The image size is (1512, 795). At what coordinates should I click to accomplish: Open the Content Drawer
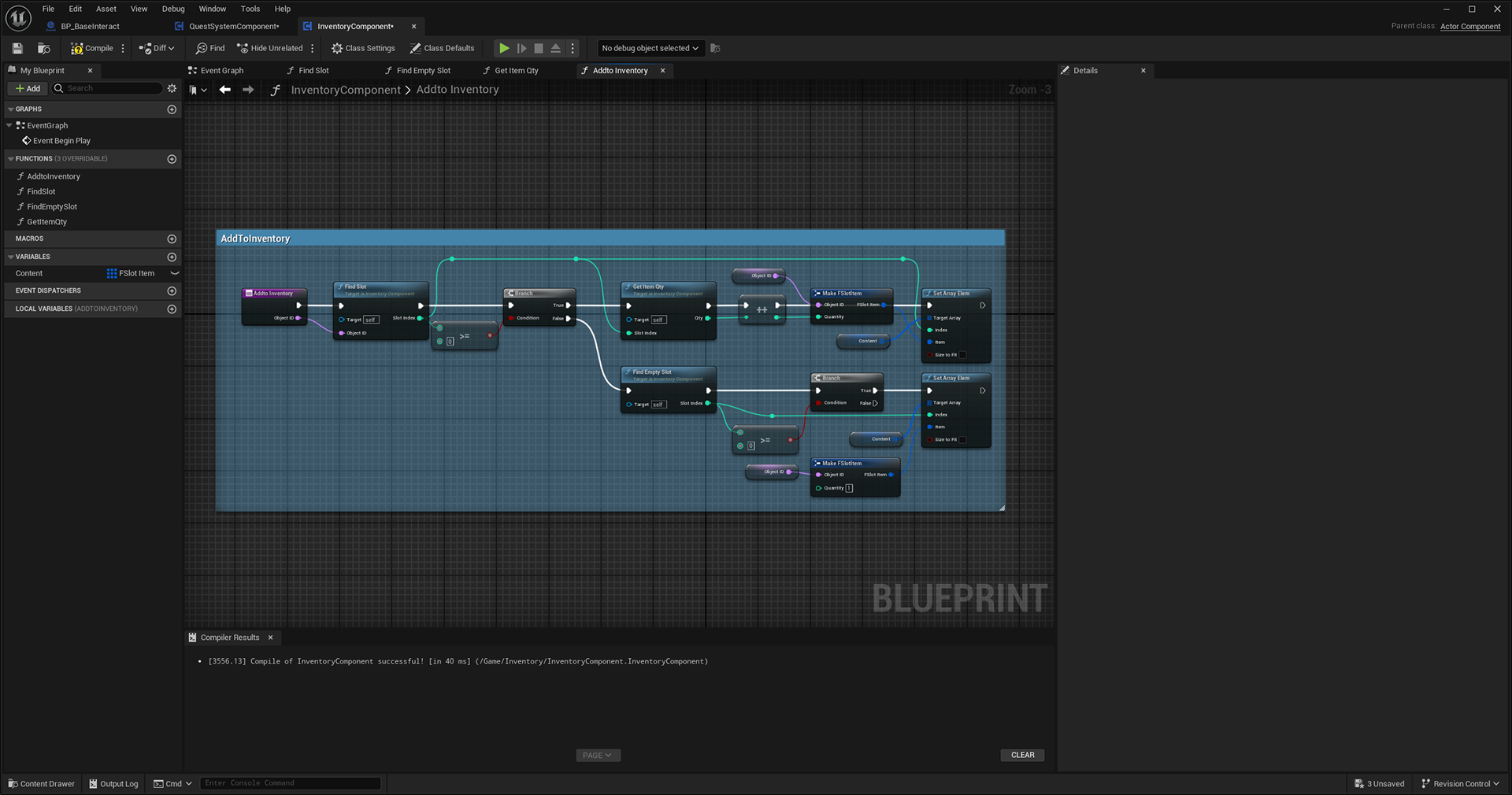click(x=41, y=783)
